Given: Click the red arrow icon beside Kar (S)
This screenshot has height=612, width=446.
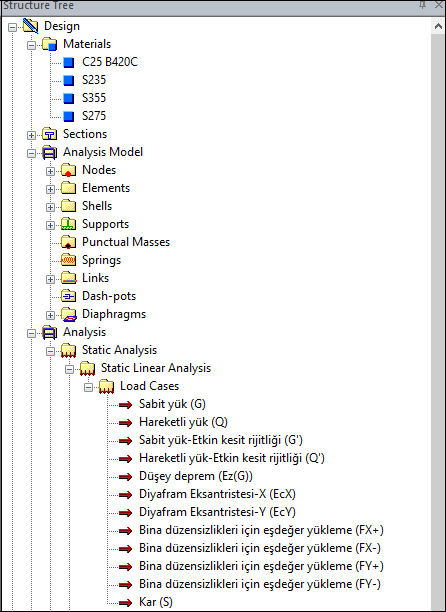Looking at the screenshot, I should click(x=125, y=603).
